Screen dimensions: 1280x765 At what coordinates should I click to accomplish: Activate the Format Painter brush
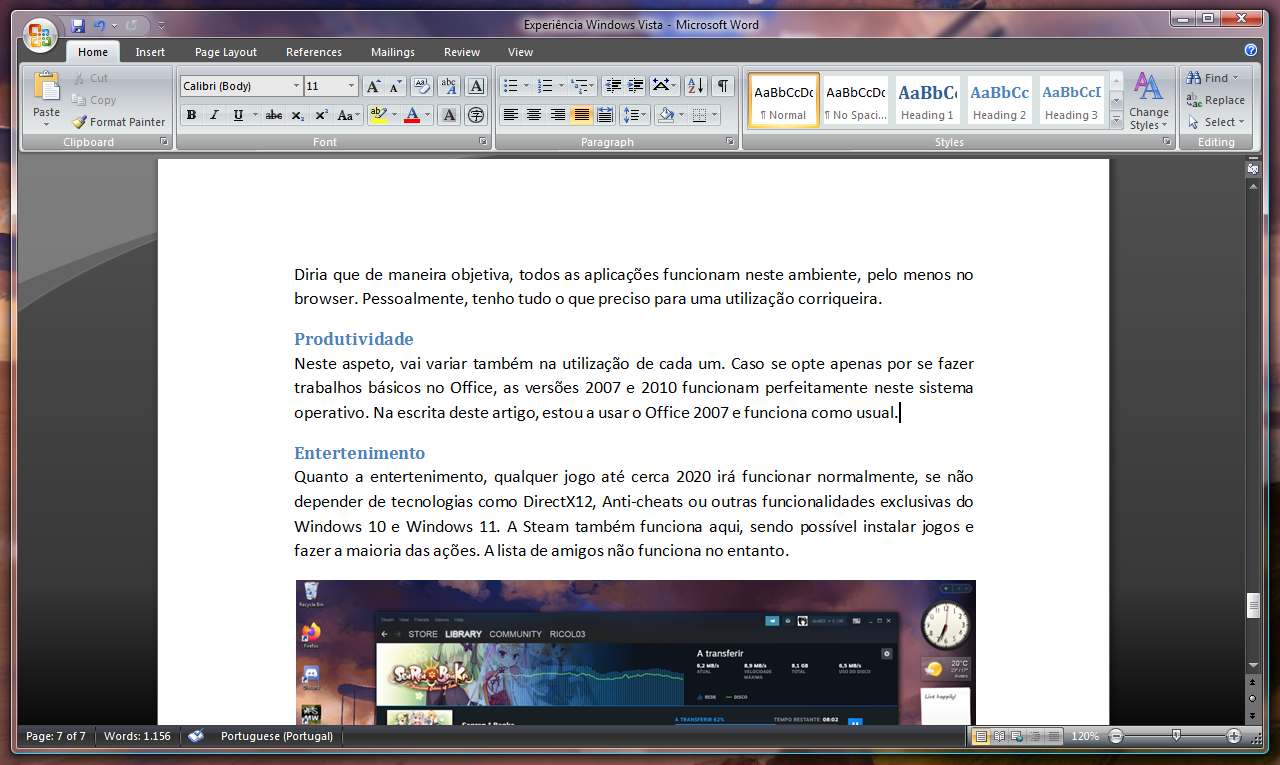click(x=118, y=122)
